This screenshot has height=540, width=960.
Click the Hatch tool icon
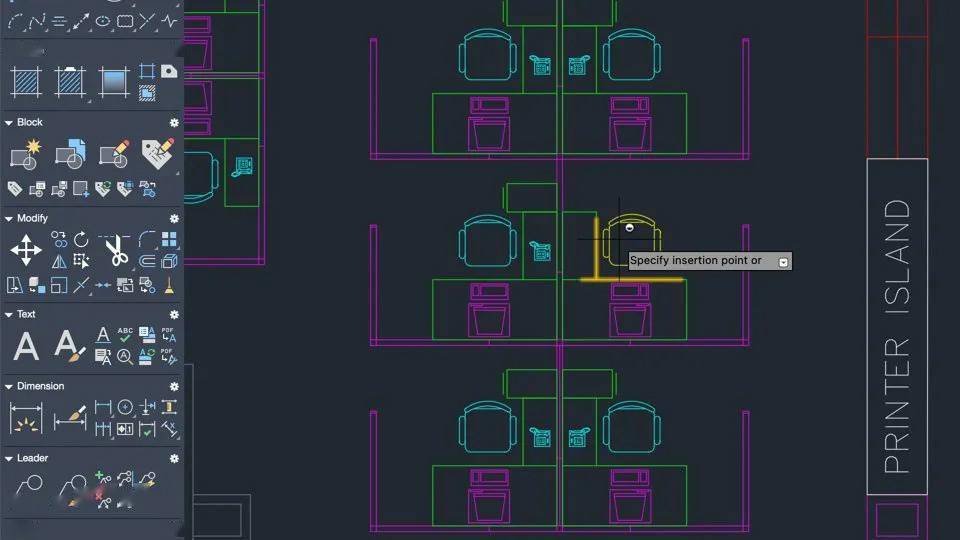[26, 82]
